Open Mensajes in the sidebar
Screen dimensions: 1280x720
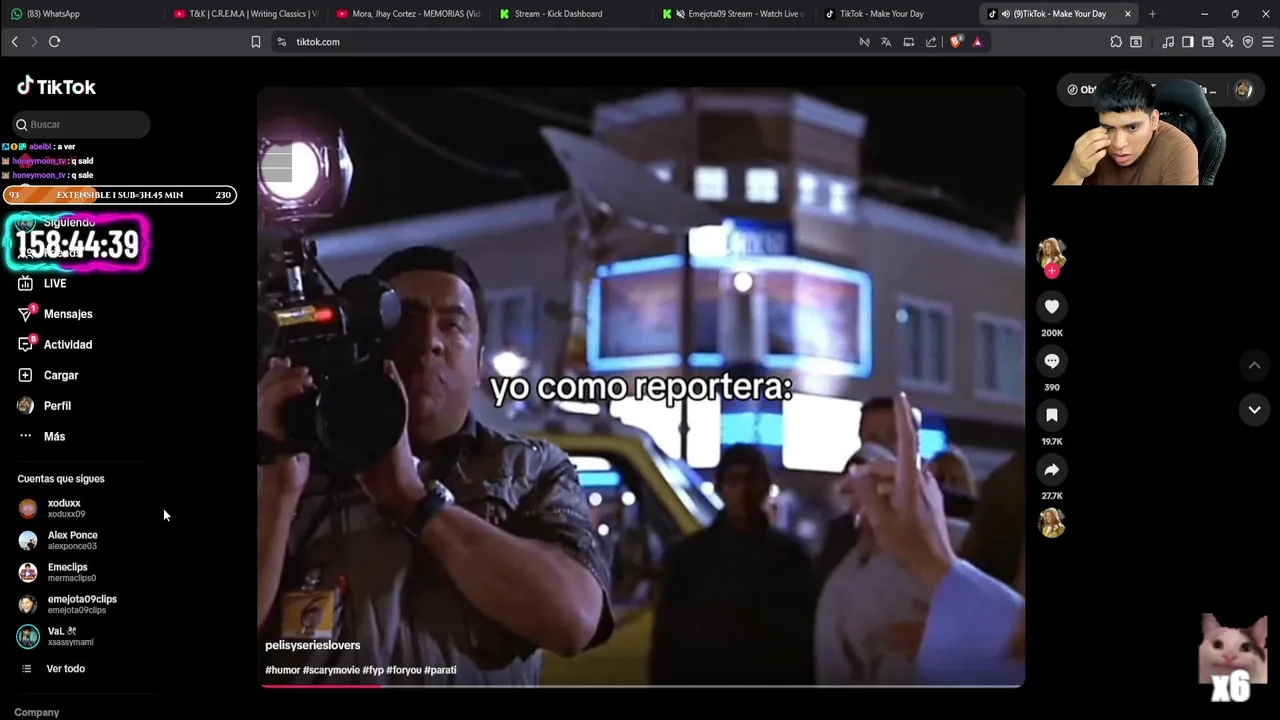68,314
